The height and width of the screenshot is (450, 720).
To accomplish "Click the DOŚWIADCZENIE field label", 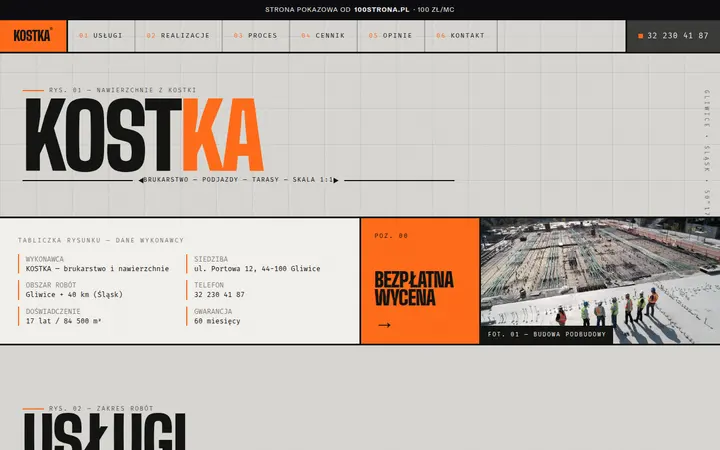I will 53,311.
